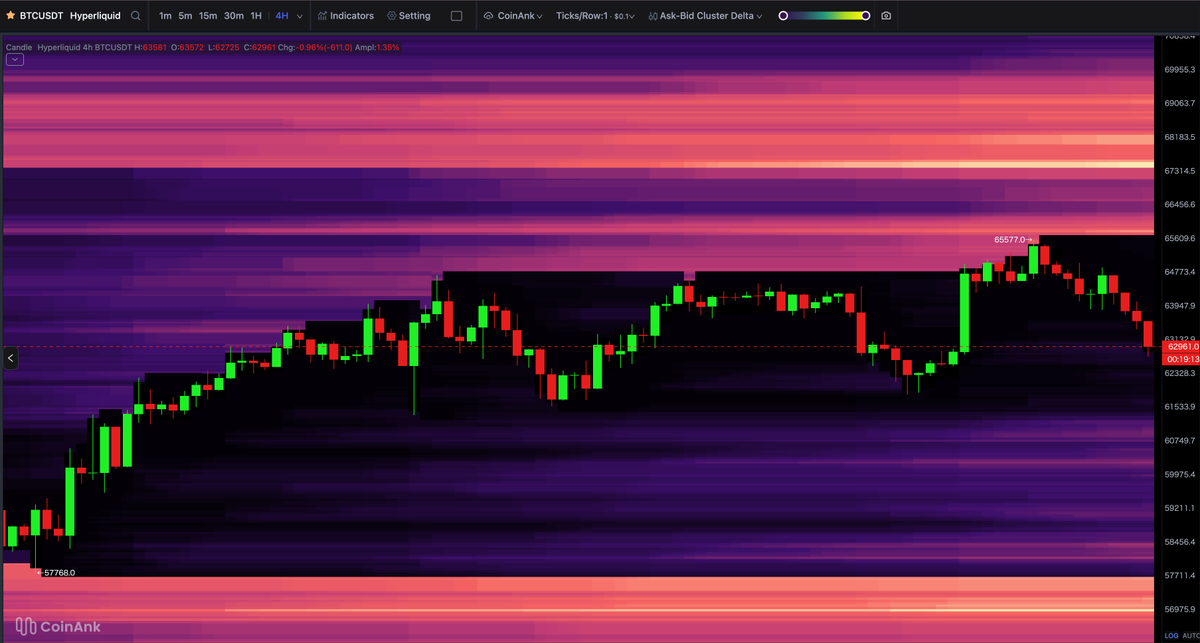Take a chart screenshot with camera icon

[x=886, y=16]
